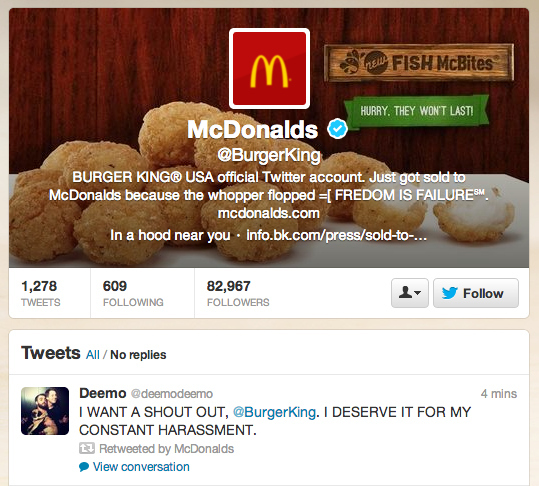Show the All tweets filter
Viewport: 539px width, 486px height.
tap(92, 355)
